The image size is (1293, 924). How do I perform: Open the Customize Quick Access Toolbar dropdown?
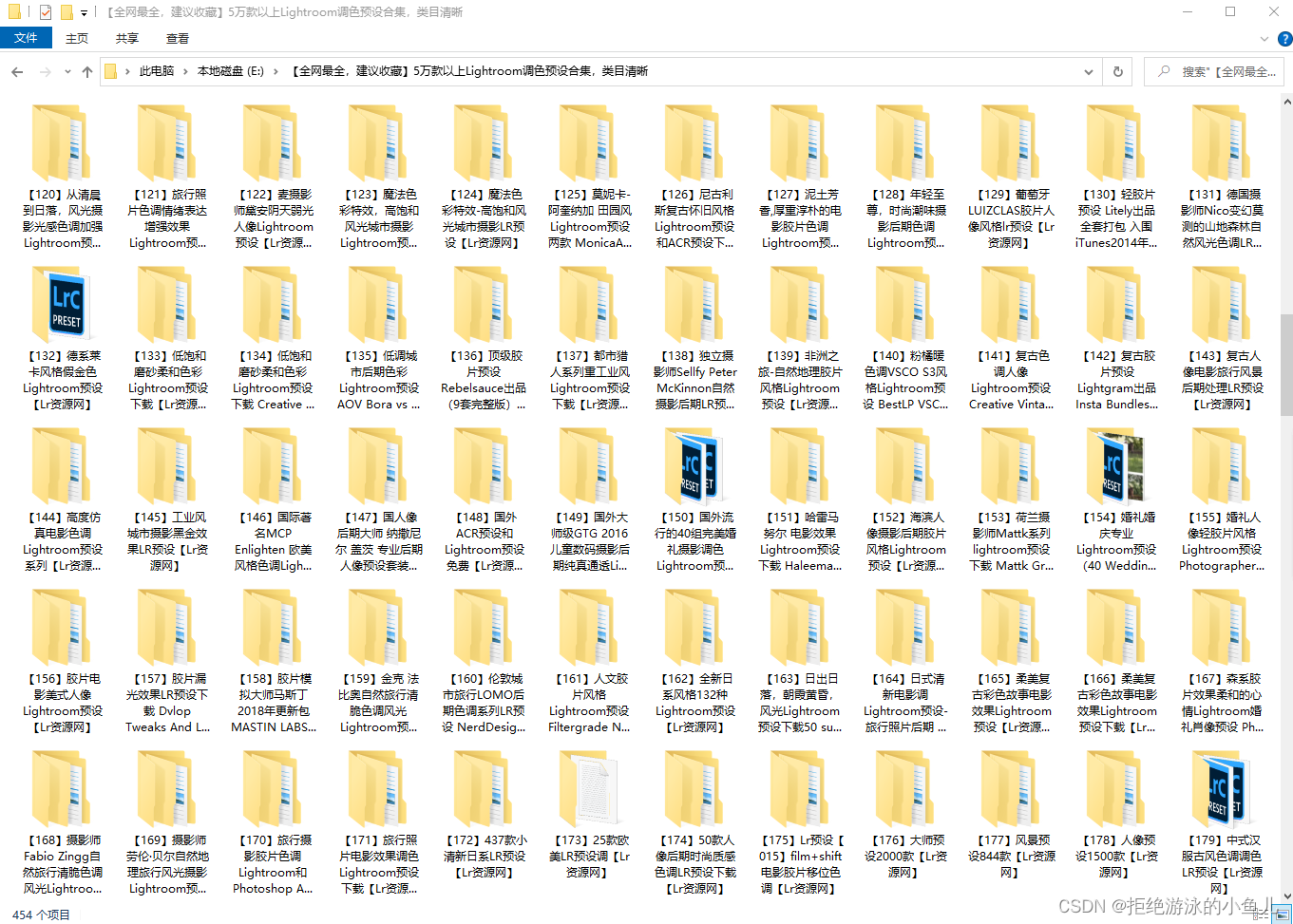tap(85, 12)
